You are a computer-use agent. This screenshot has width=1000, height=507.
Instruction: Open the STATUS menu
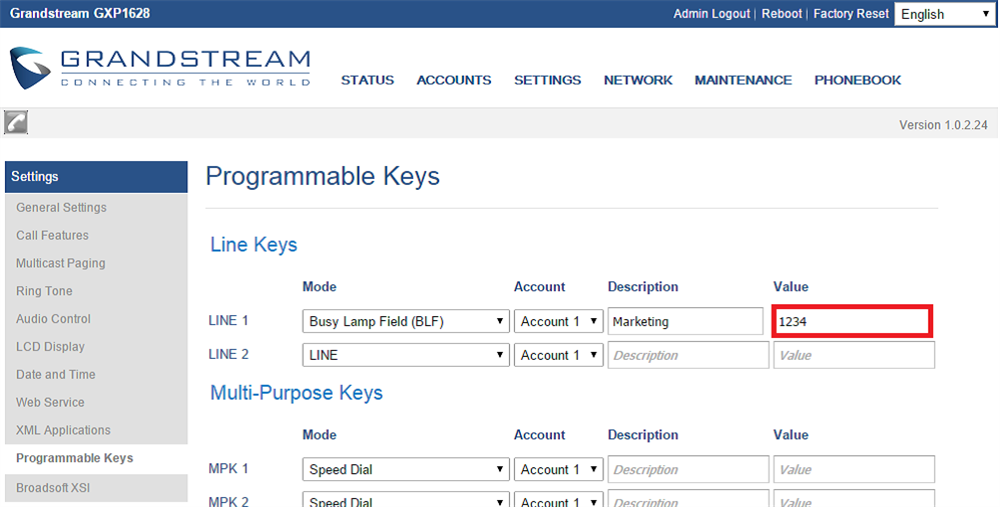coord(367,80)
